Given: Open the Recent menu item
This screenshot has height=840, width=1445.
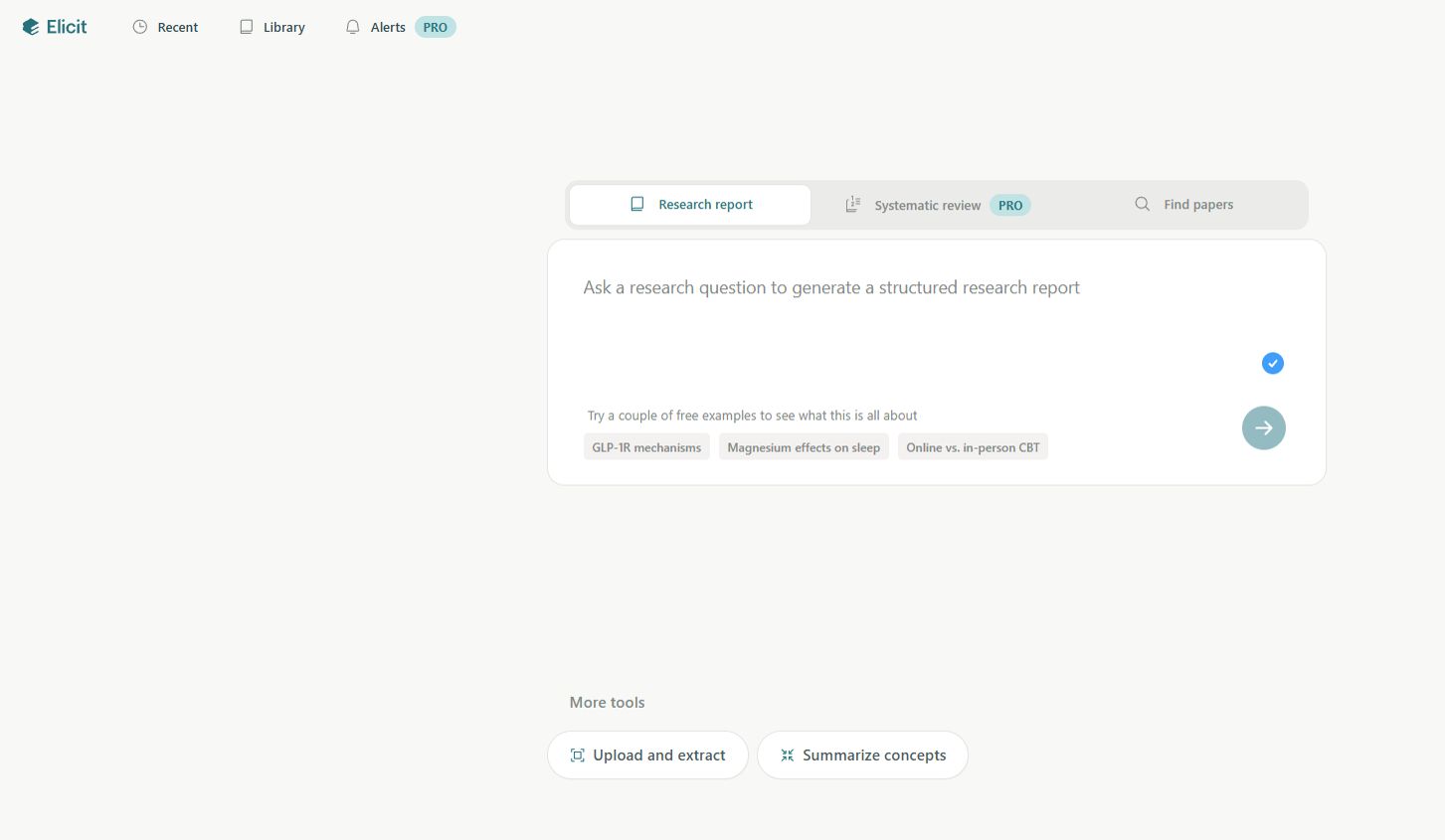Looking at the screenshot, I should click(177, 28).
